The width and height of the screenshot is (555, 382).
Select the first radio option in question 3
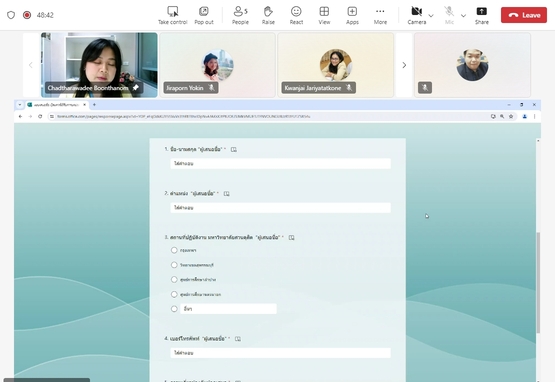pyautogui.click(x=174, y=250)
